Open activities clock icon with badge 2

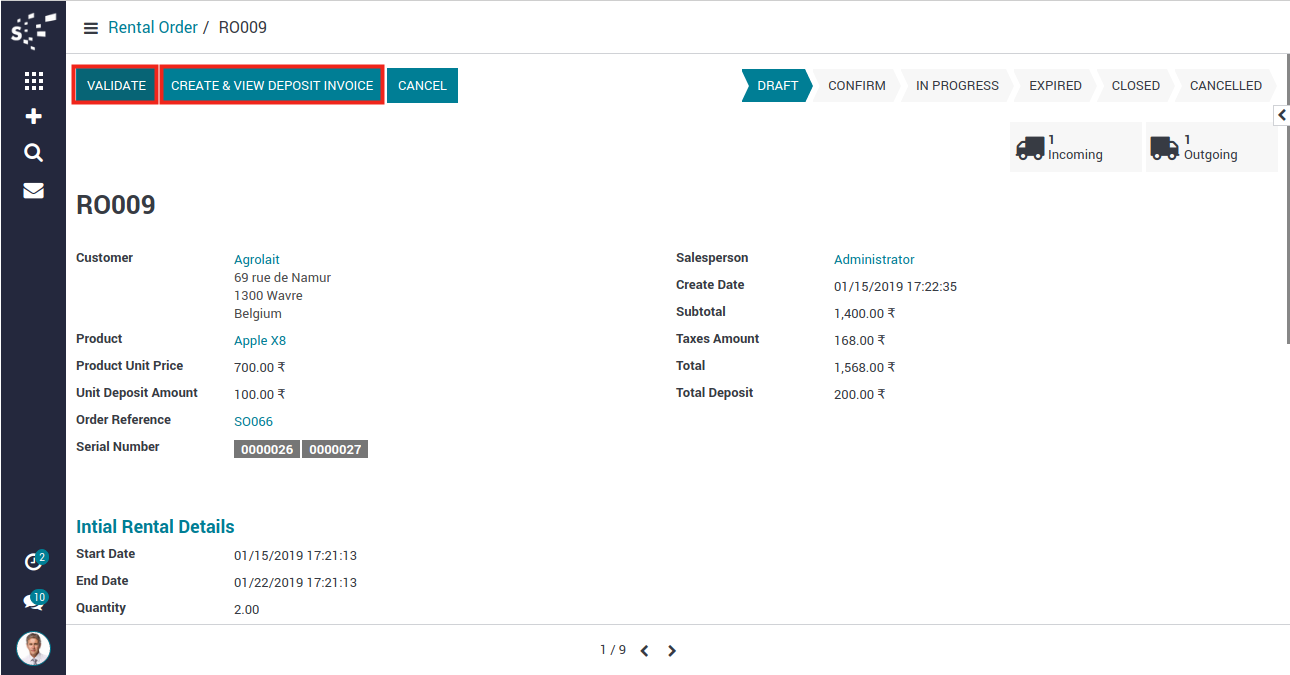click(33, 562)
